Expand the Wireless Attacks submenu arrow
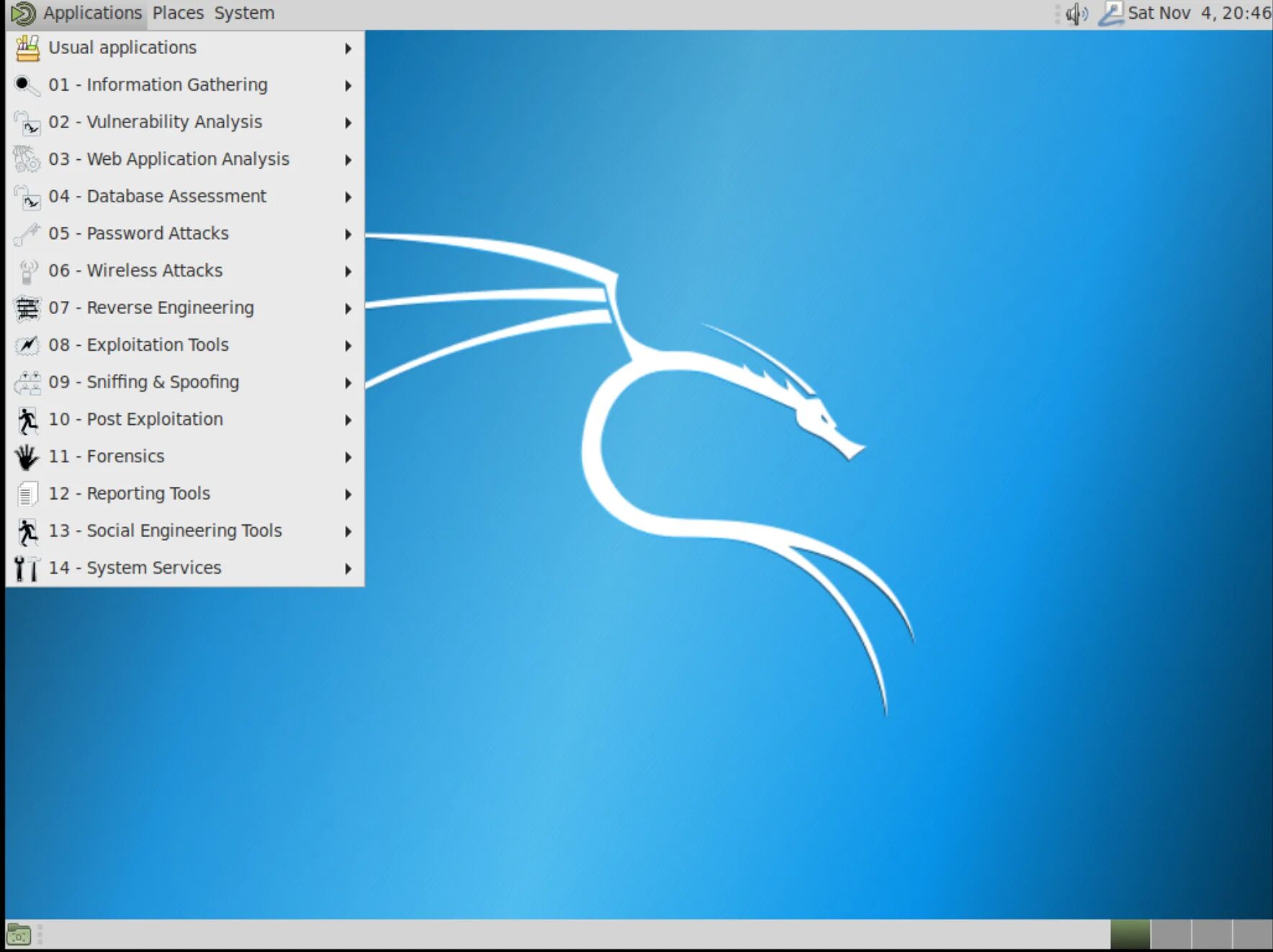 [348, 271]
